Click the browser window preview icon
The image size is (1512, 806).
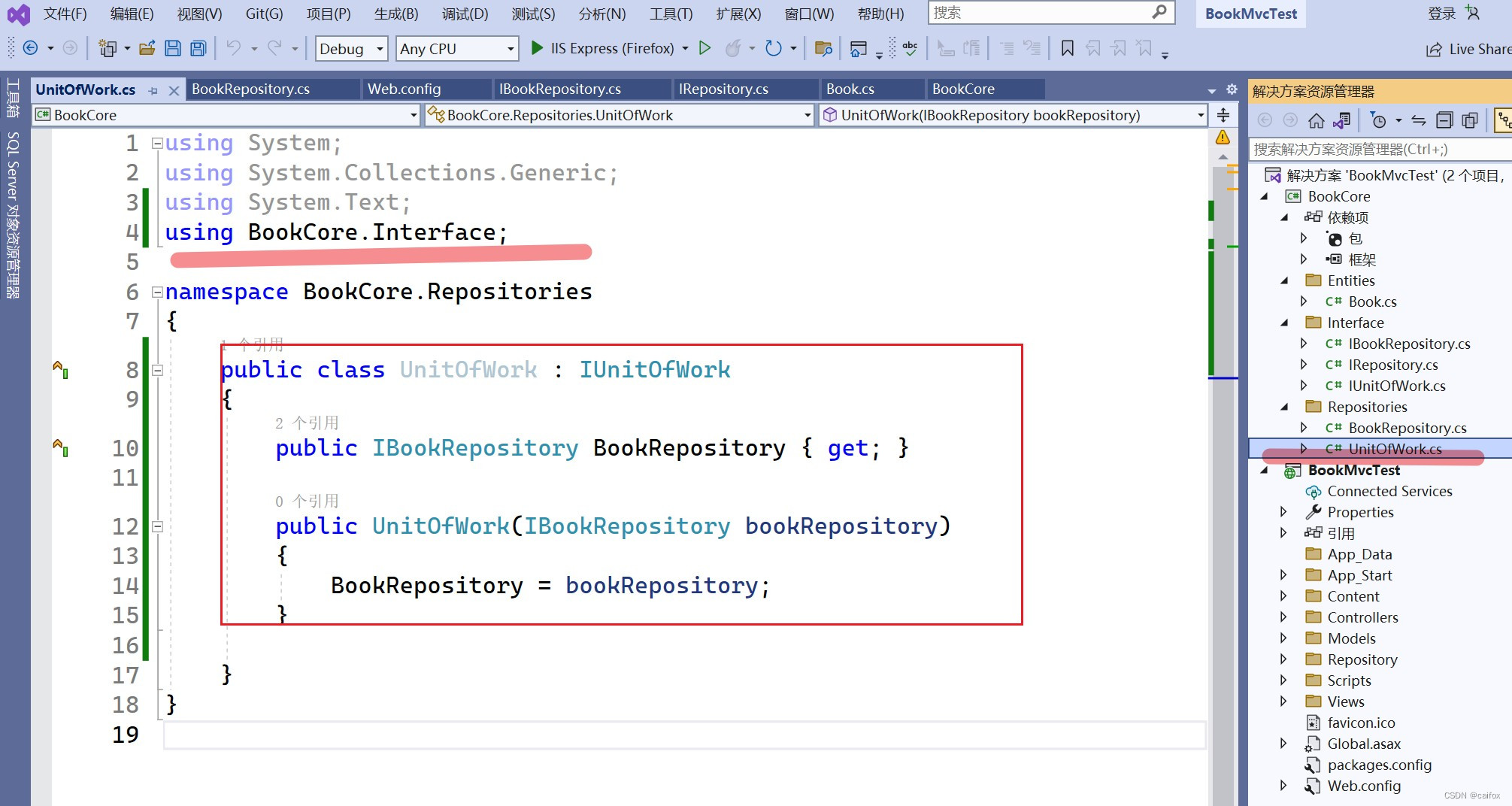[x=859, y=49]
